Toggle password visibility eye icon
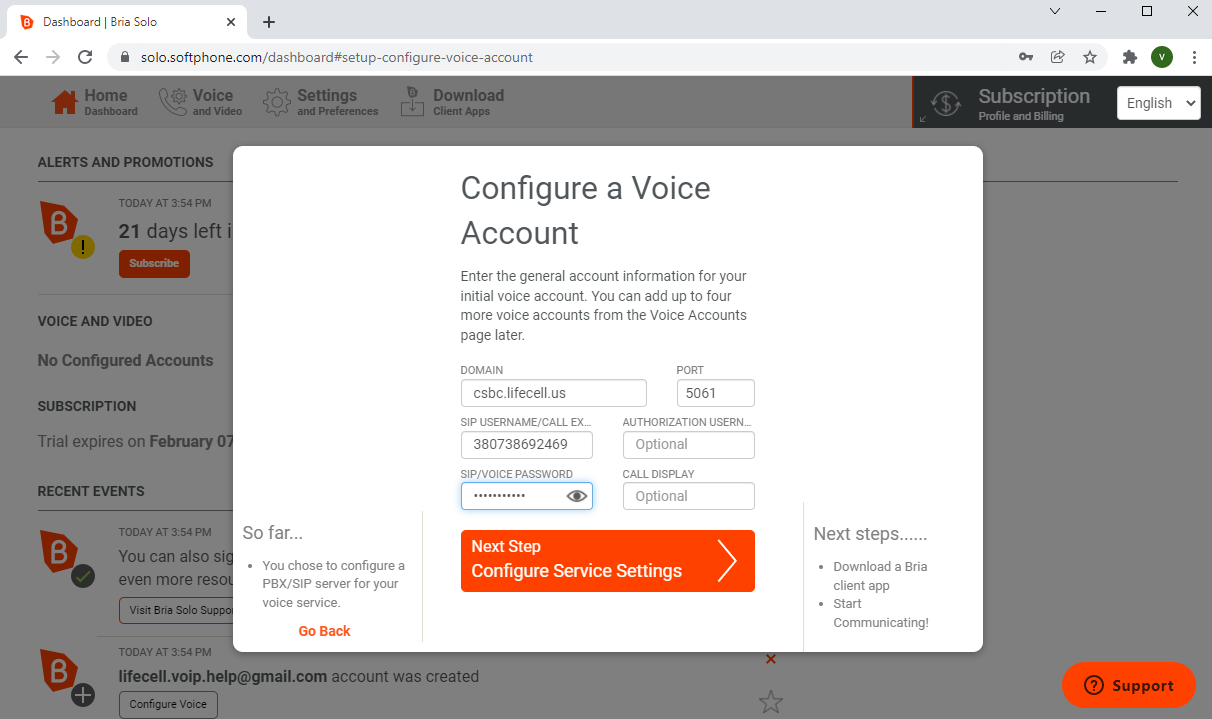Screen dimensions: 1212x719 point(577,496)
